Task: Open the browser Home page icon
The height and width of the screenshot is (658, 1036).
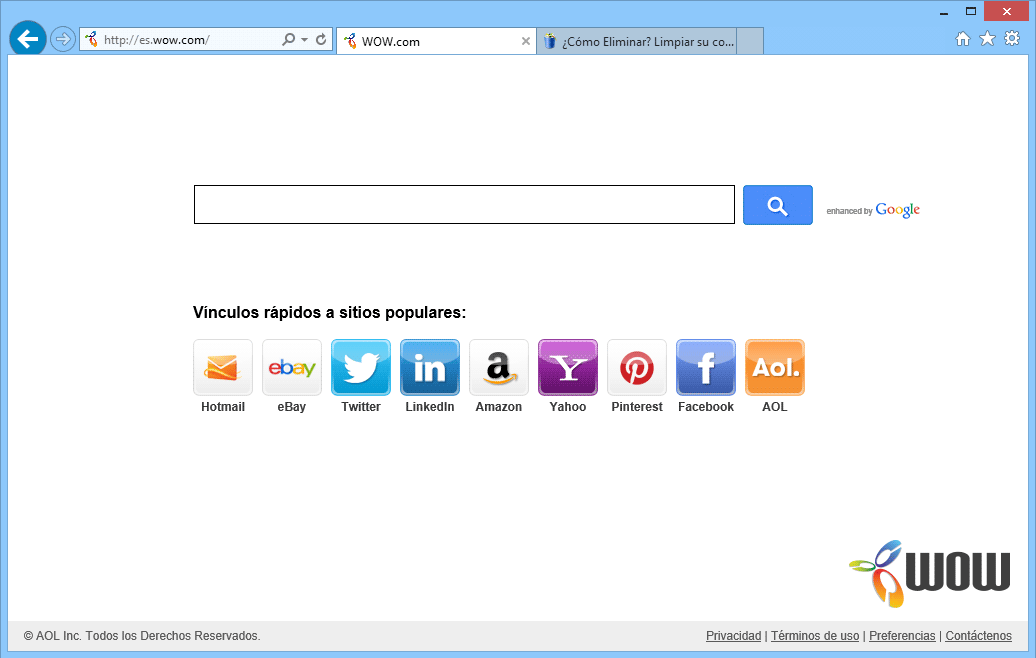Action: coord(963,39)
